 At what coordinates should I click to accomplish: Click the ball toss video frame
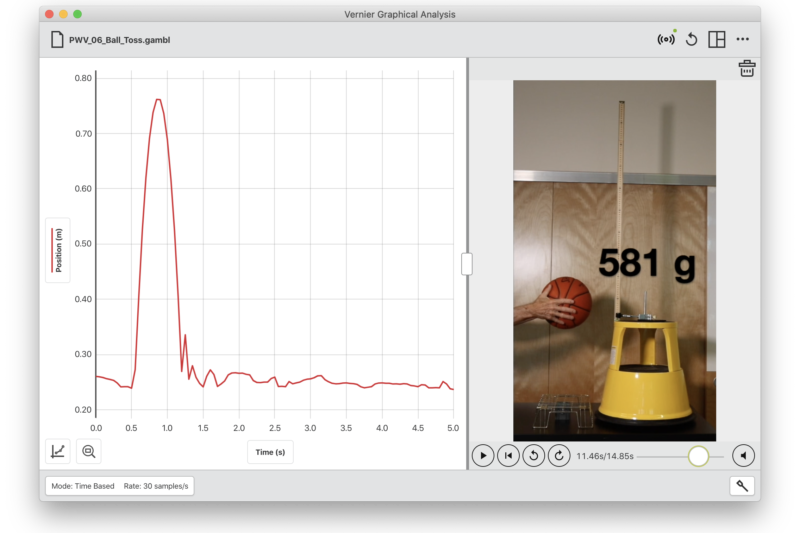point(614,260)
